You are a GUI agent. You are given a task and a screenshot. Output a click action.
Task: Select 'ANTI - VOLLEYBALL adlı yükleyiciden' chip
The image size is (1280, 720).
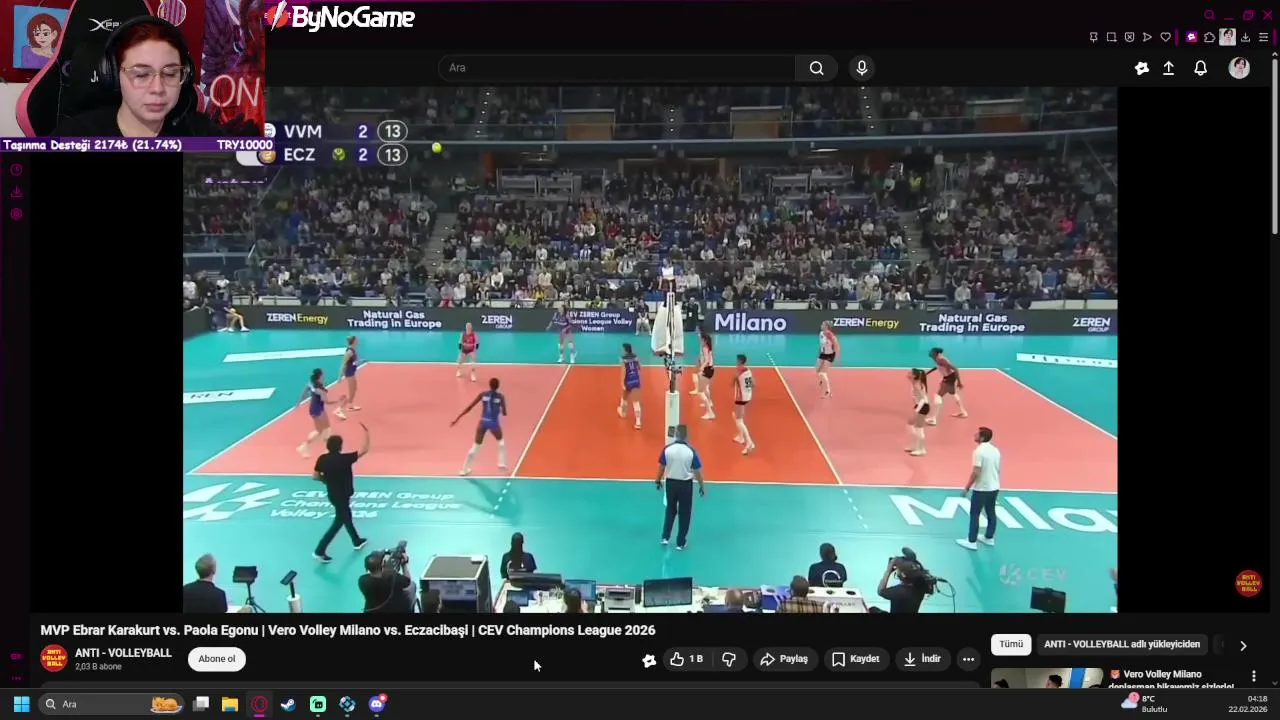pos(1122,644)
